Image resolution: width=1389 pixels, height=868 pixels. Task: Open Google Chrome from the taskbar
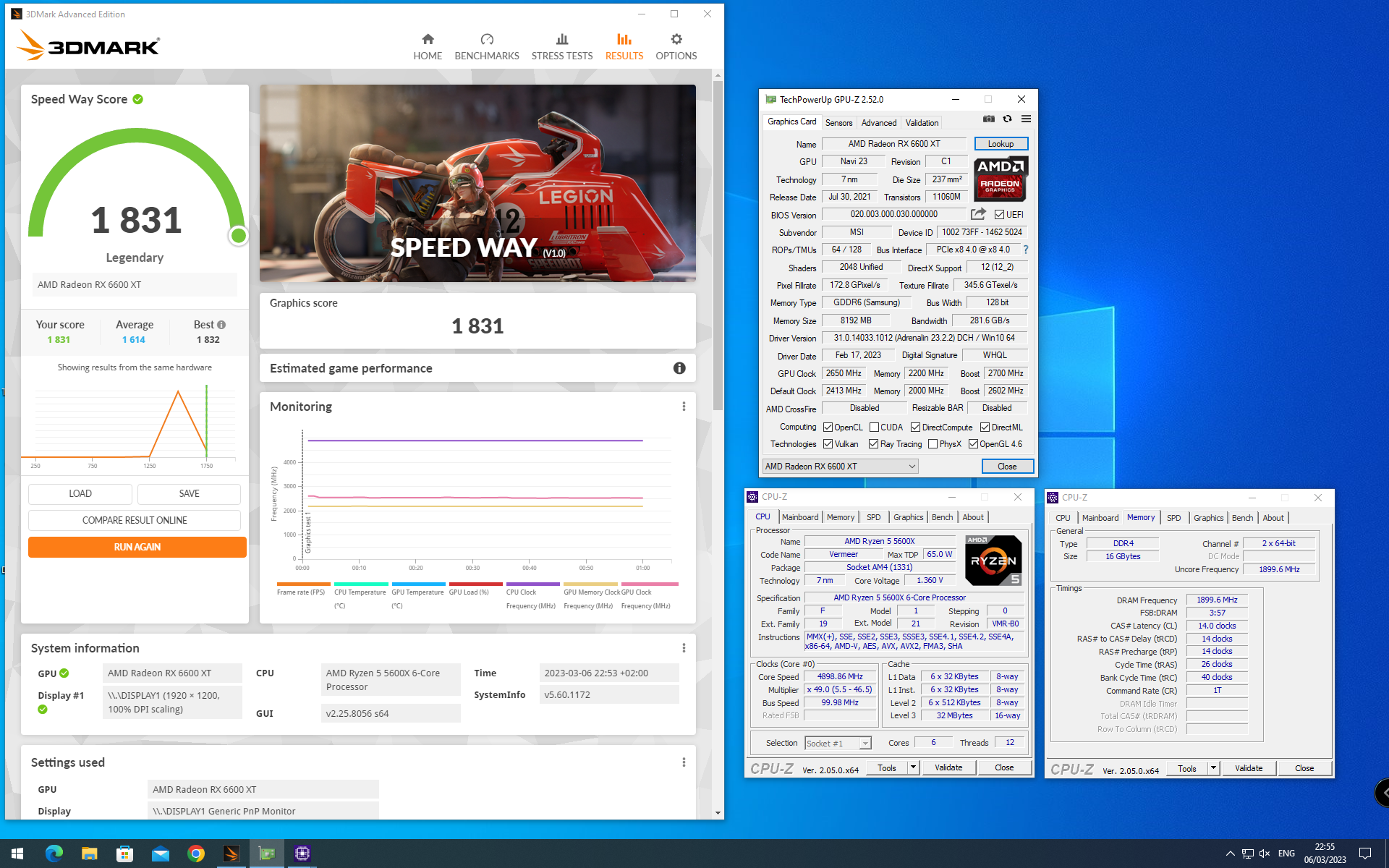point(195,854)
